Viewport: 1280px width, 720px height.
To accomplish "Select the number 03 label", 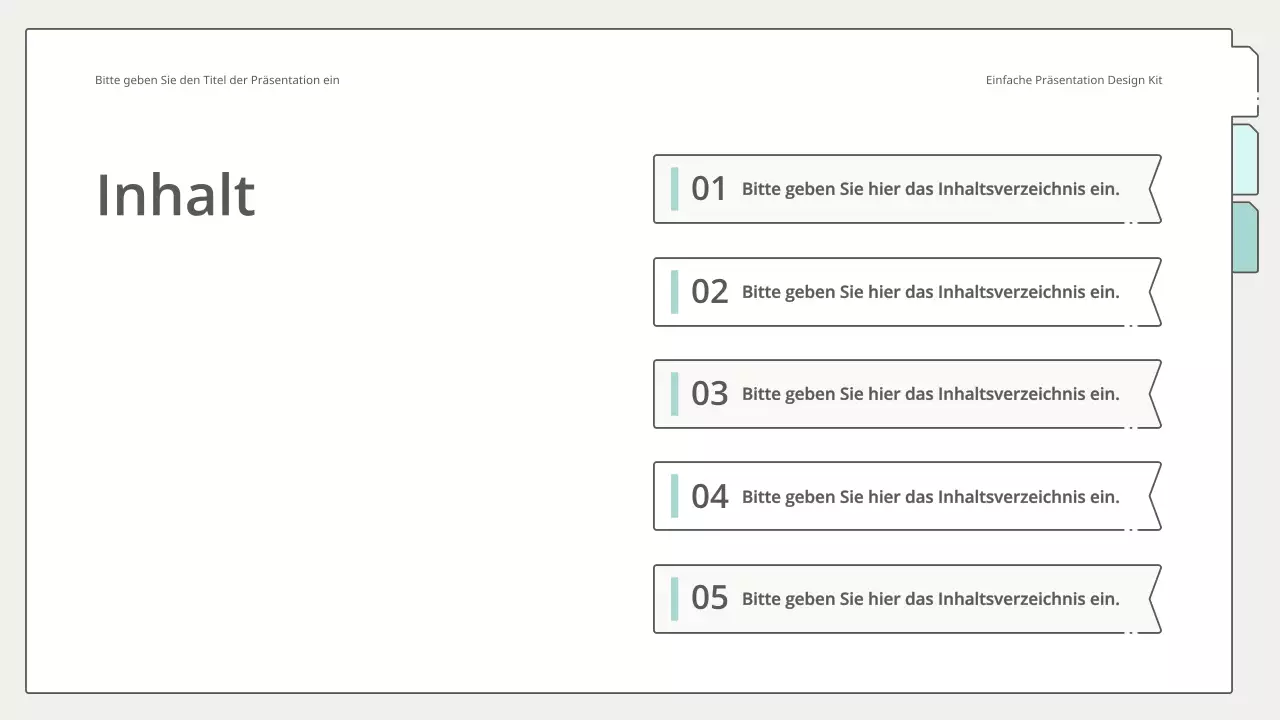I will (709, 394).
